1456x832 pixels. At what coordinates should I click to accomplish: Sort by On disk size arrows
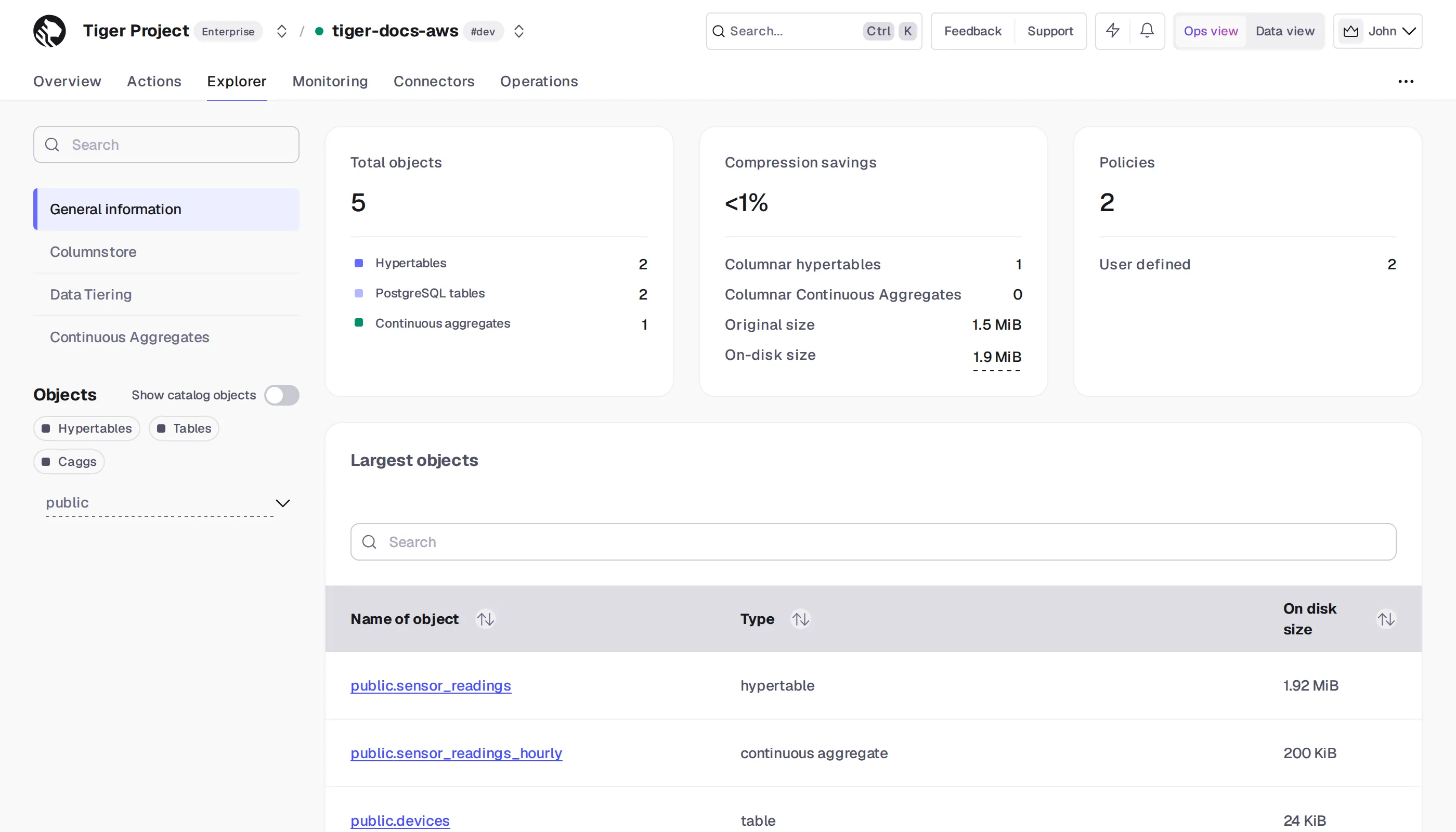(1386, 619)
